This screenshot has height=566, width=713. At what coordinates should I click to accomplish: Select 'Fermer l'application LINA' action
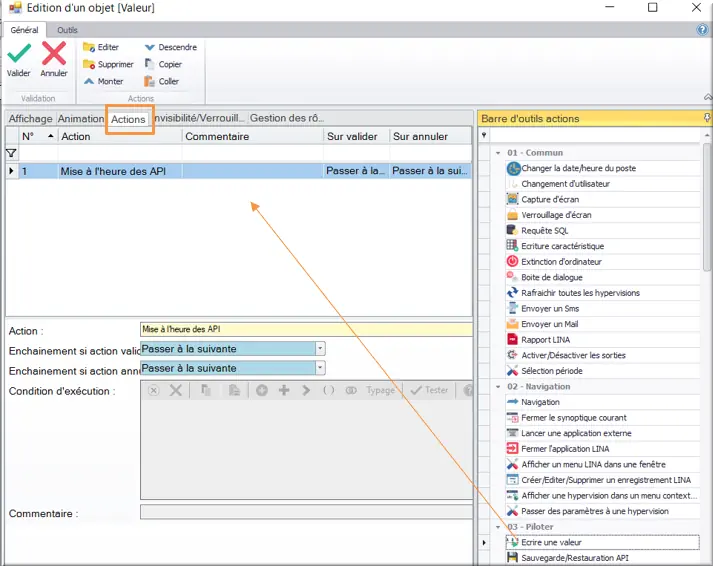[603, 449]
